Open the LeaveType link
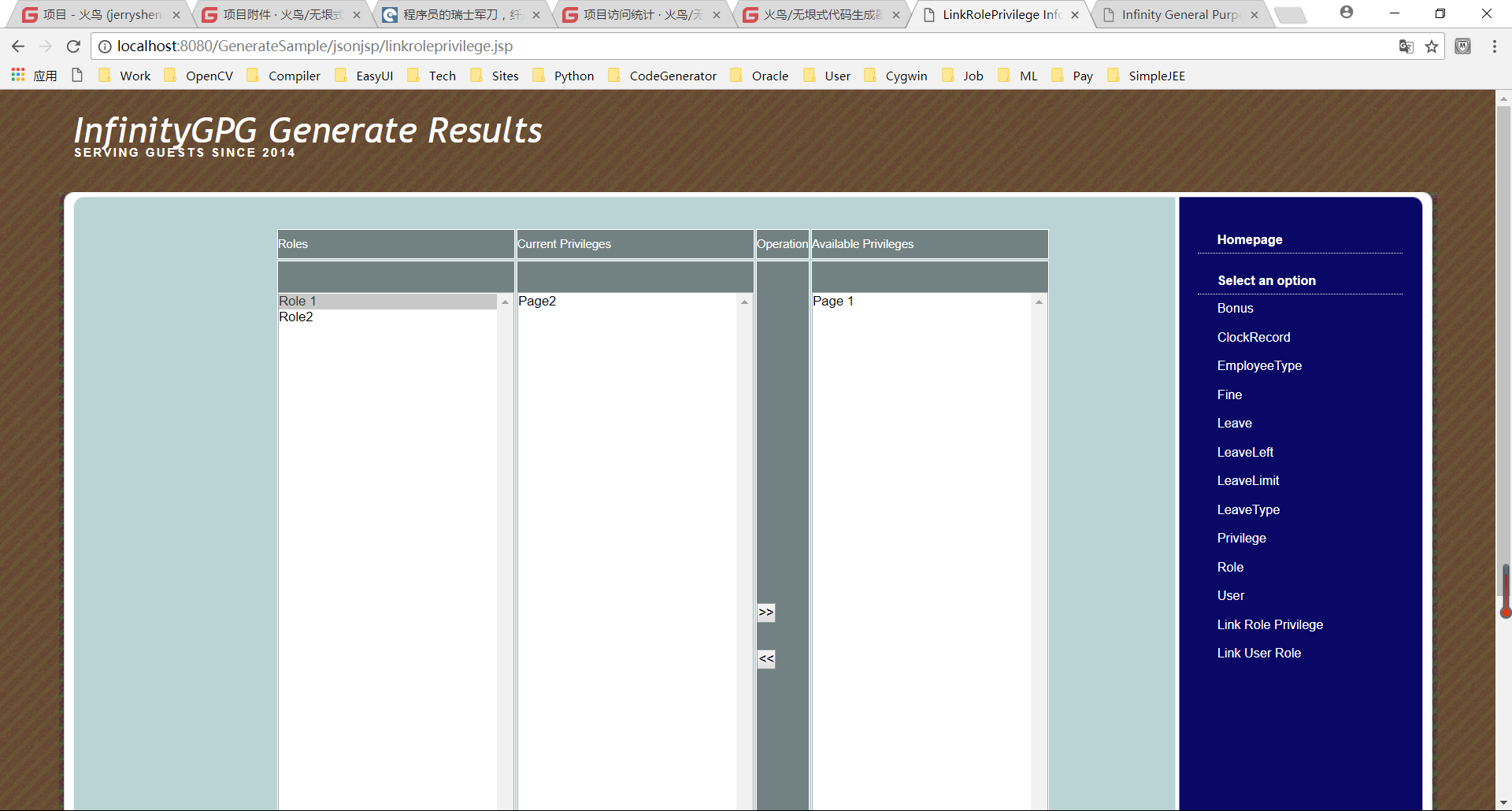 [1248, 510]
